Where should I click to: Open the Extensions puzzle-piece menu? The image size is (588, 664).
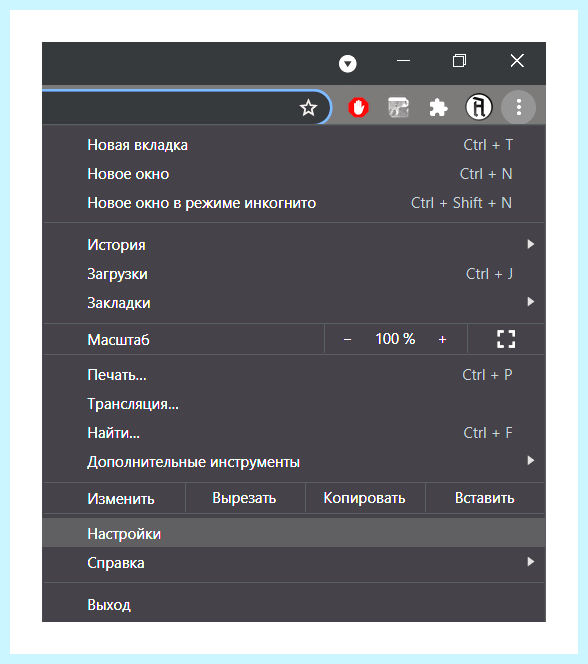tap(438, 108)
